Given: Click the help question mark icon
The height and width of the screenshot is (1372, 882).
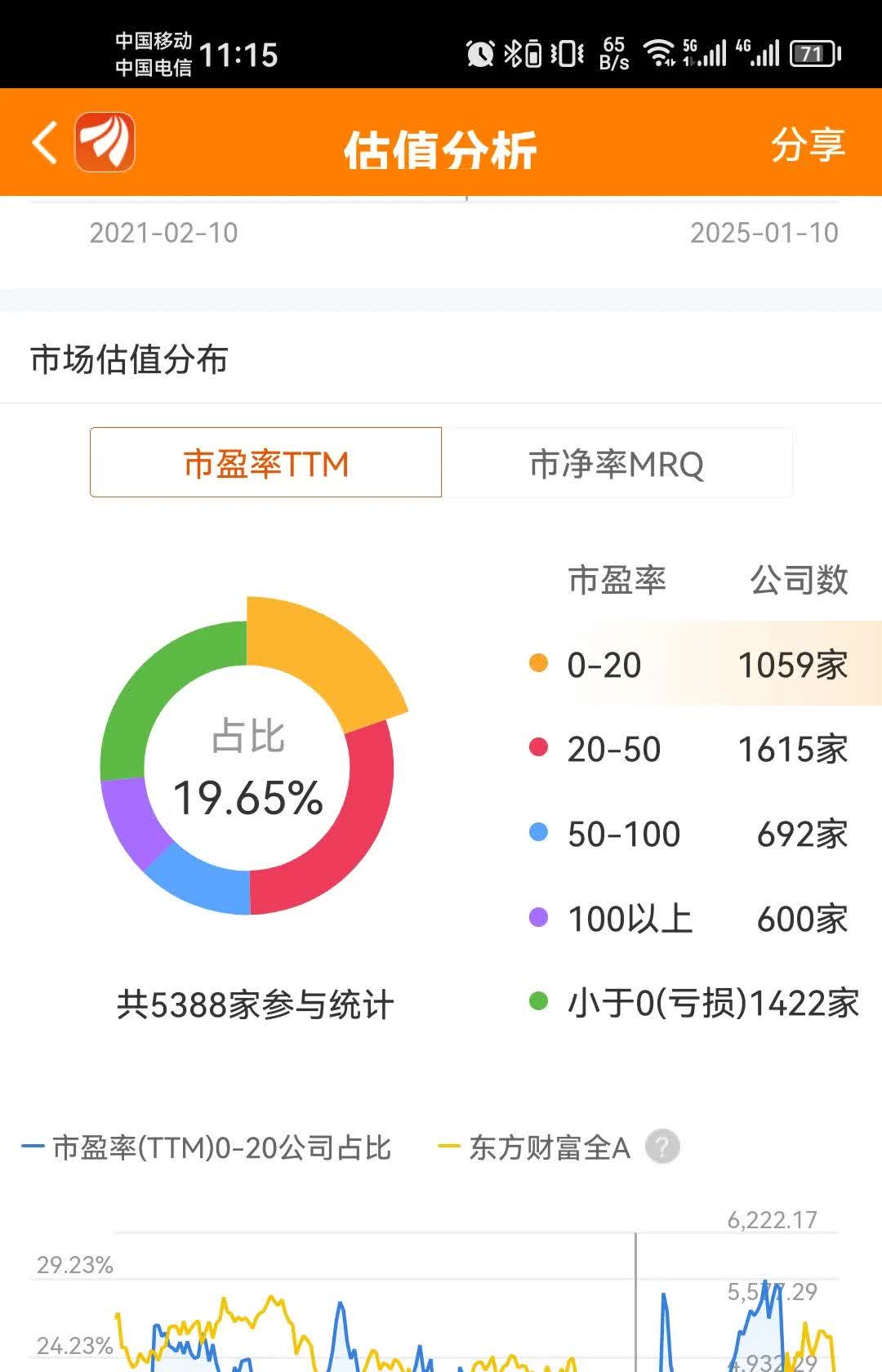Looking at the screenshot, I should [x=662, y=1147].
